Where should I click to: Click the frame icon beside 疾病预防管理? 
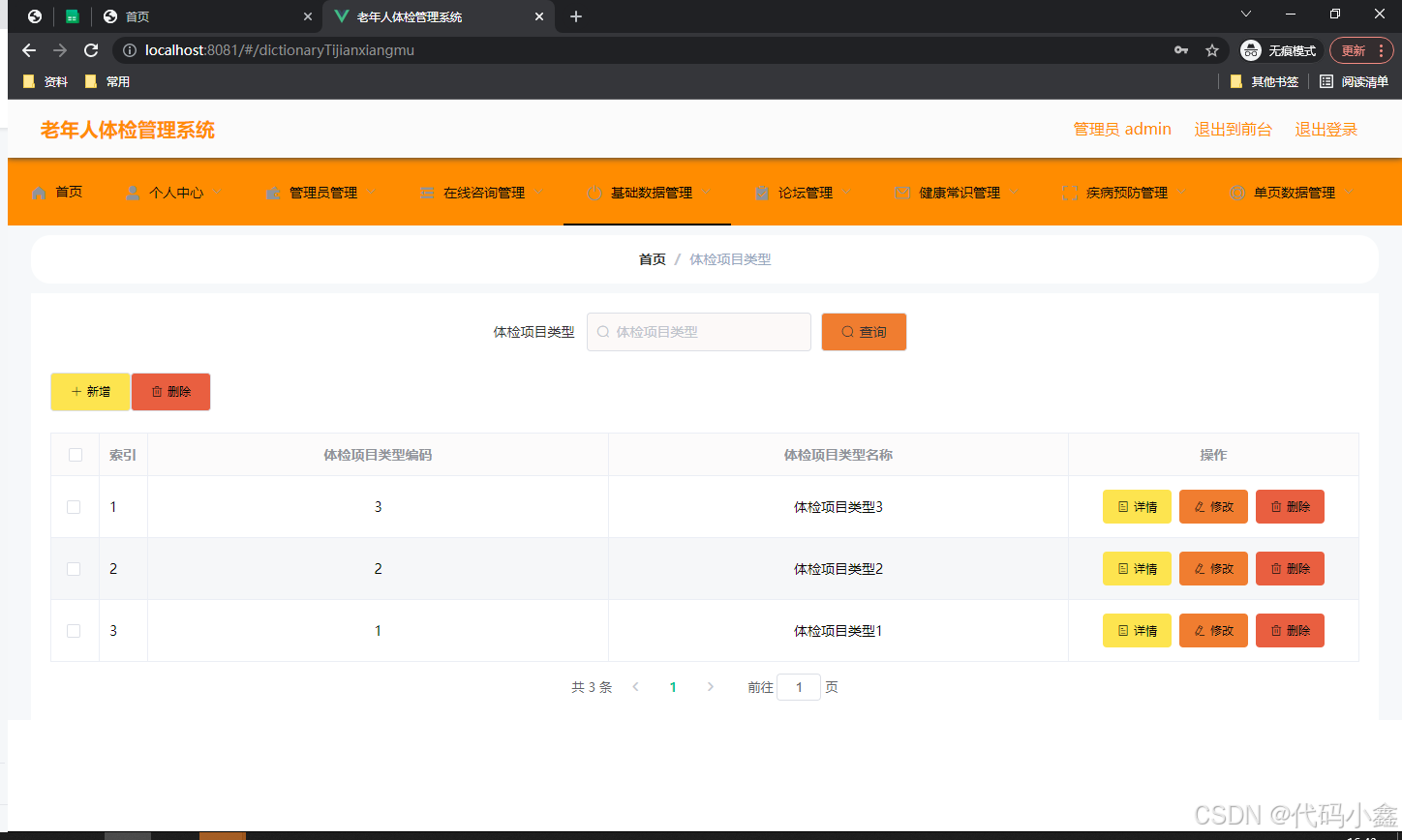click(x=1070, y=193)
